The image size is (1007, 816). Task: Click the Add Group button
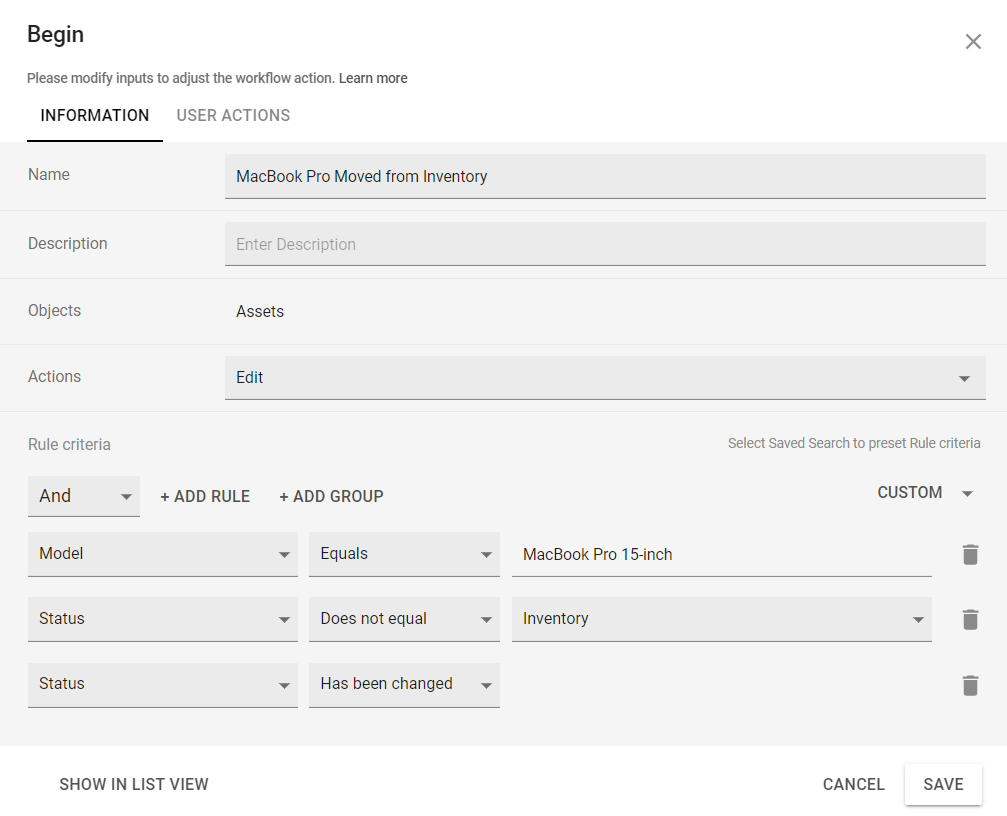click(331, 496)
